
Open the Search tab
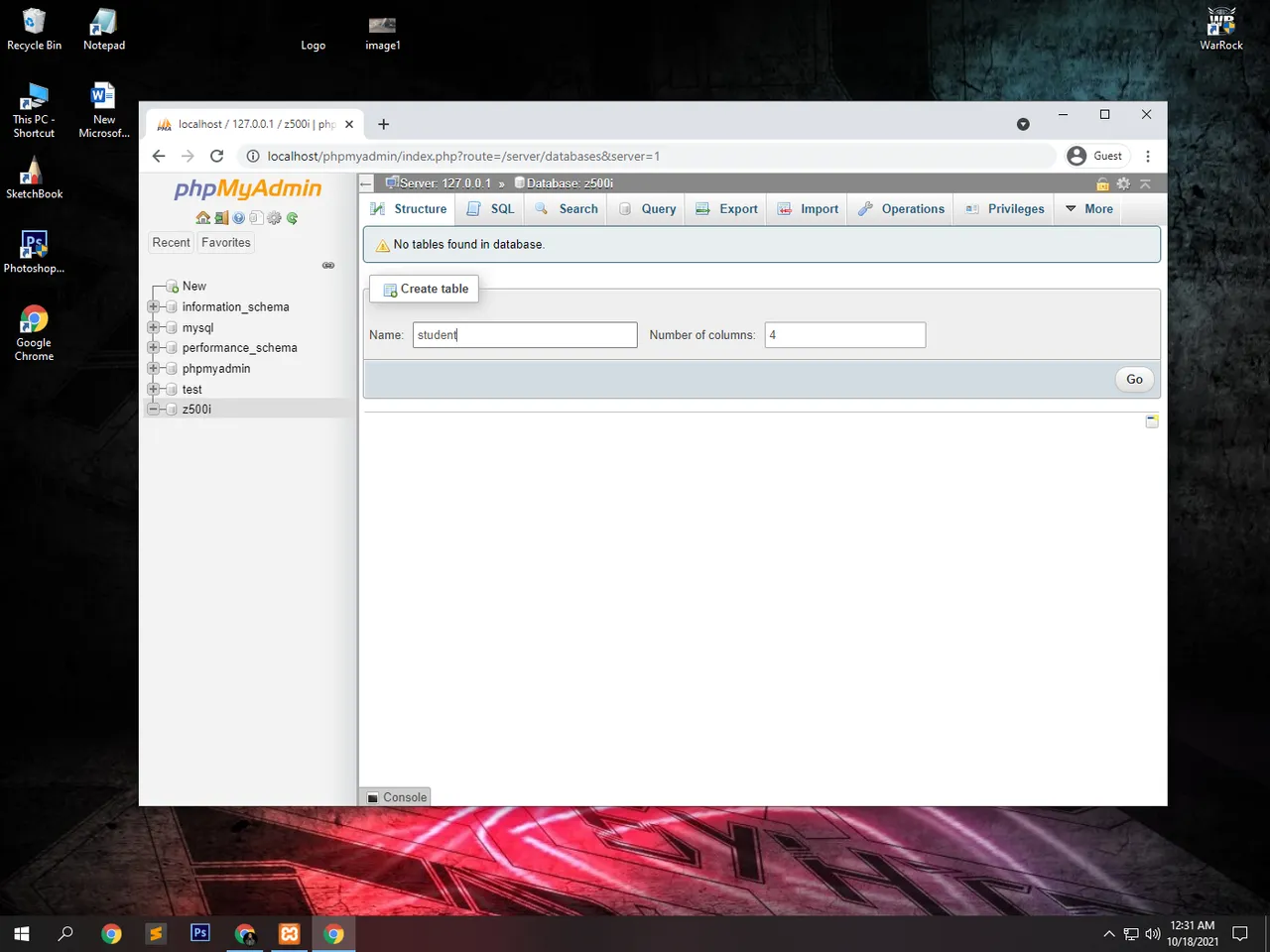coord(566,209)
